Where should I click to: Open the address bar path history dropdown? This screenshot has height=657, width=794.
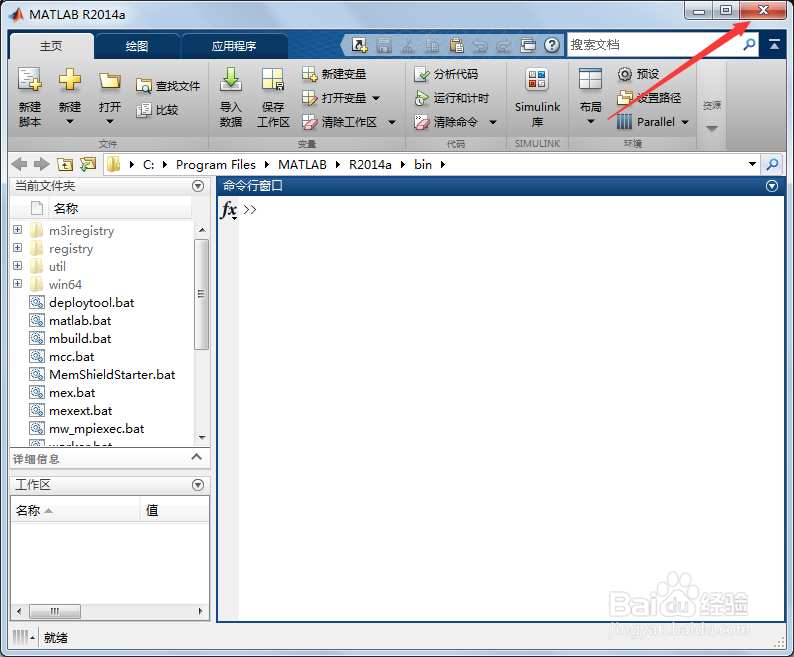click(x=752, y=164)
